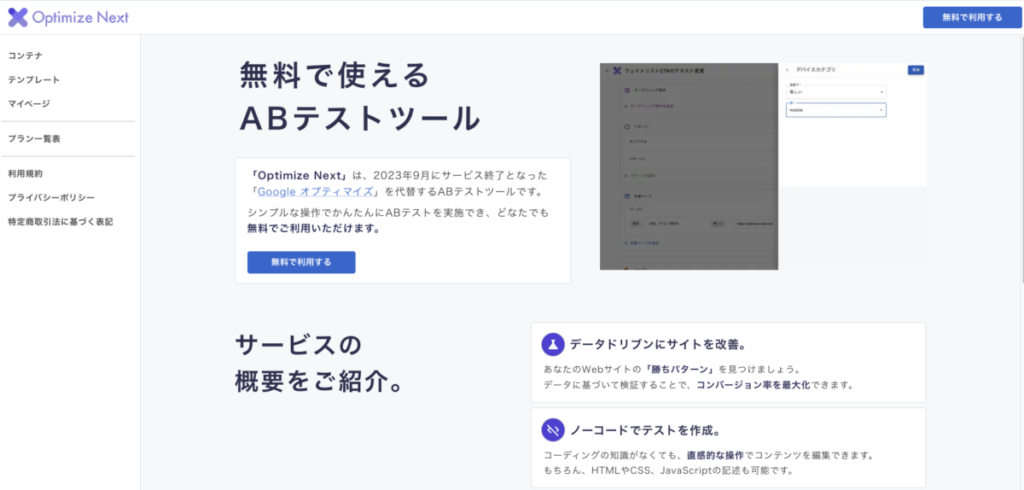
Task: Click blue save button in デバイスカテゴリ panel
Action: (914, 70)
